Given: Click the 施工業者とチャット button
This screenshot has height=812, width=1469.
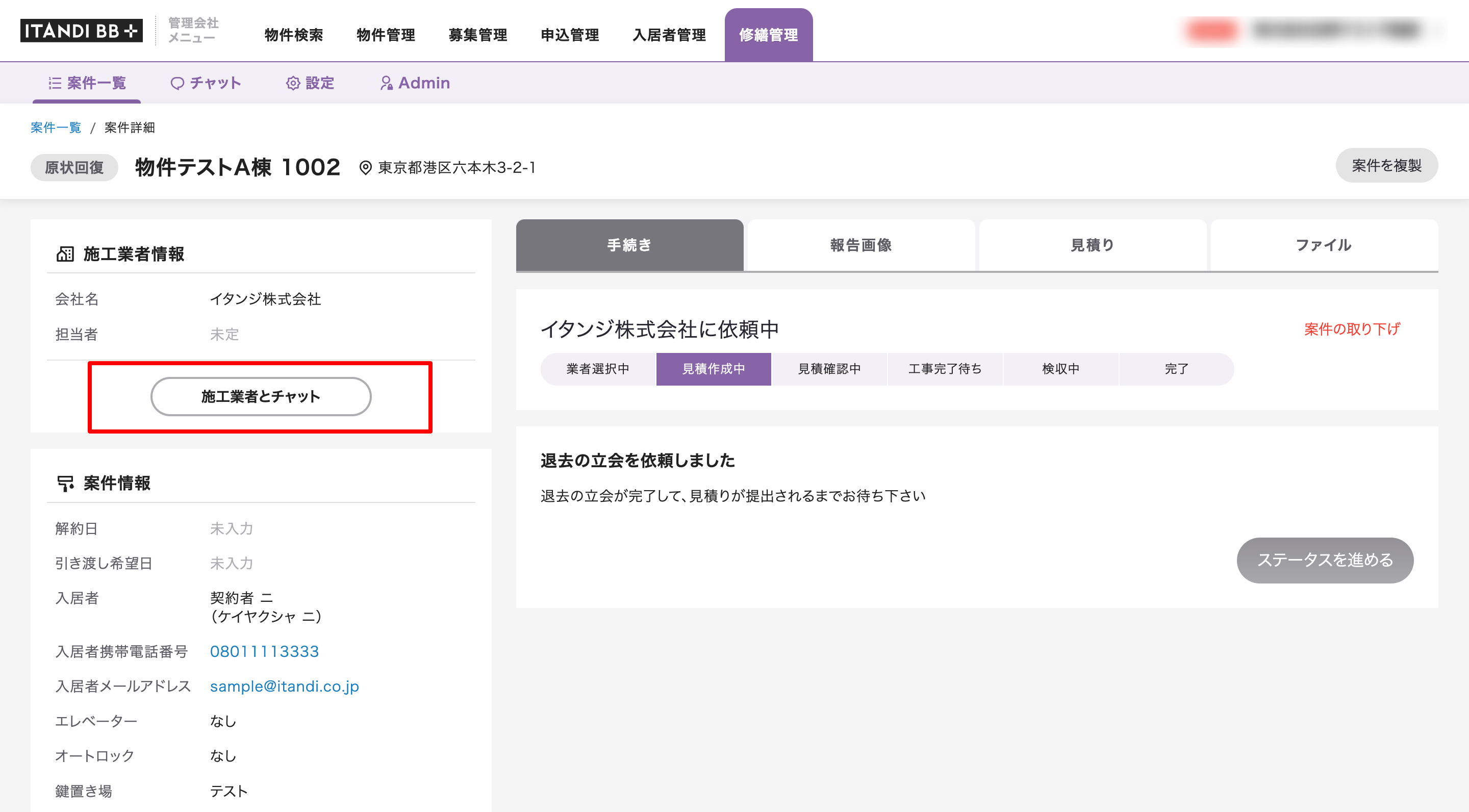Looking at the screenshot, I should coord(261,396).
